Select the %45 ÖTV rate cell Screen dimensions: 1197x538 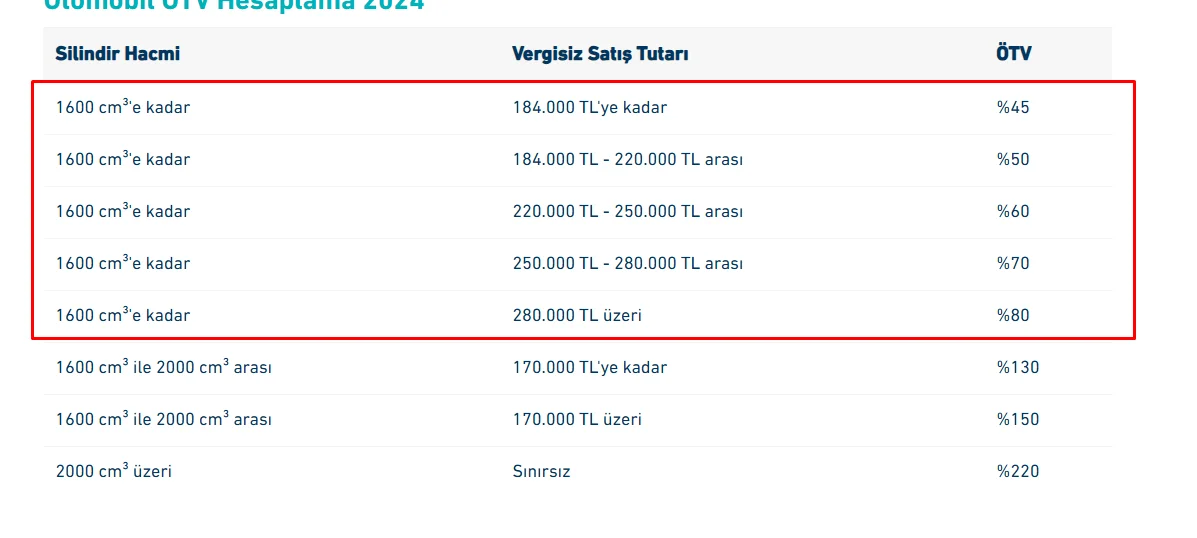1013,108
